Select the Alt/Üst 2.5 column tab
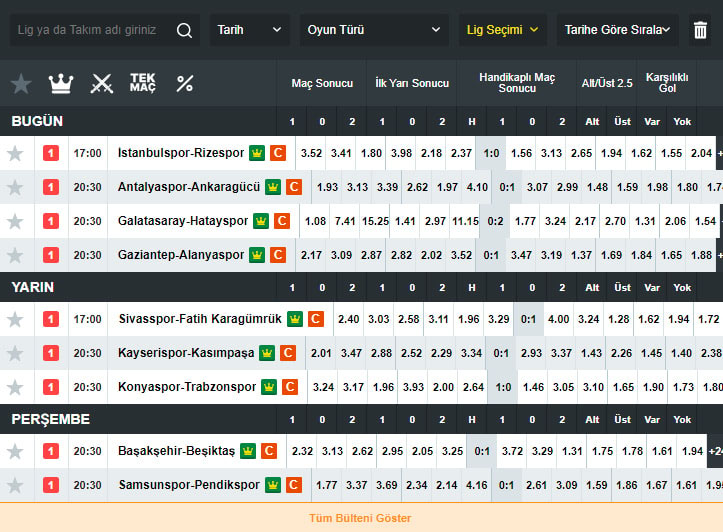This screenshot has height=532, width=723. [607, 83]
